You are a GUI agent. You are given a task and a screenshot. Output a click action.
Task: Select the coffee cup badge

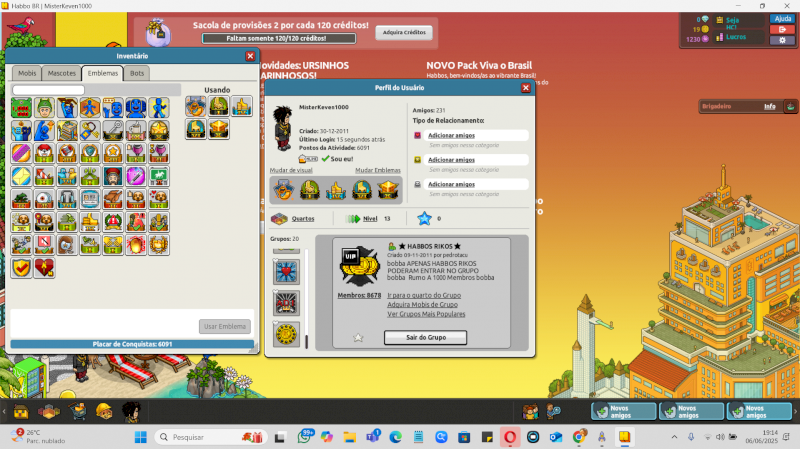pyautogui.click(x=136, y=131)
